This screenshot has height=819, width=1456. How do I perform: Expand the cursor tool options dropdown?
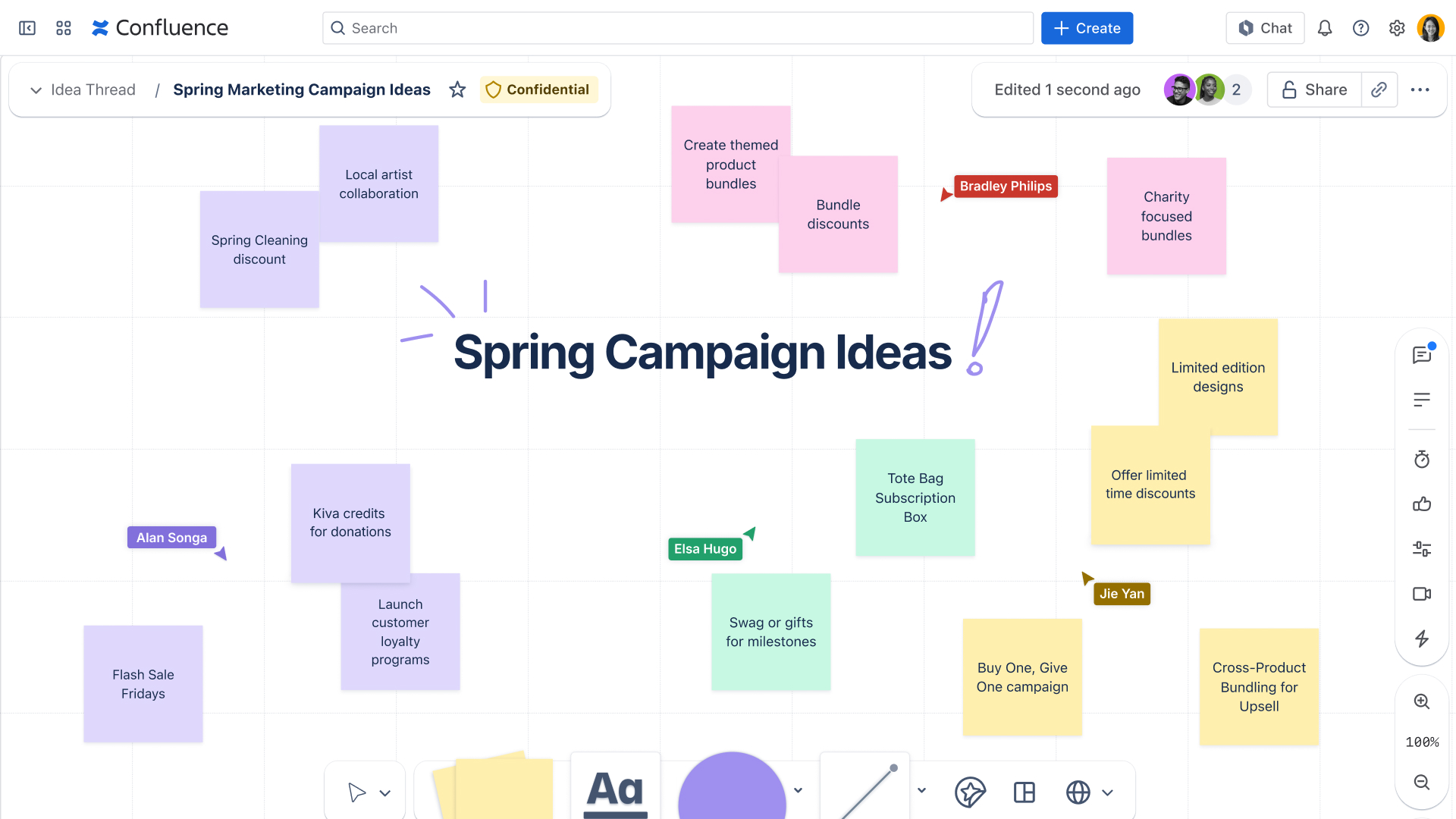(385, 793)
